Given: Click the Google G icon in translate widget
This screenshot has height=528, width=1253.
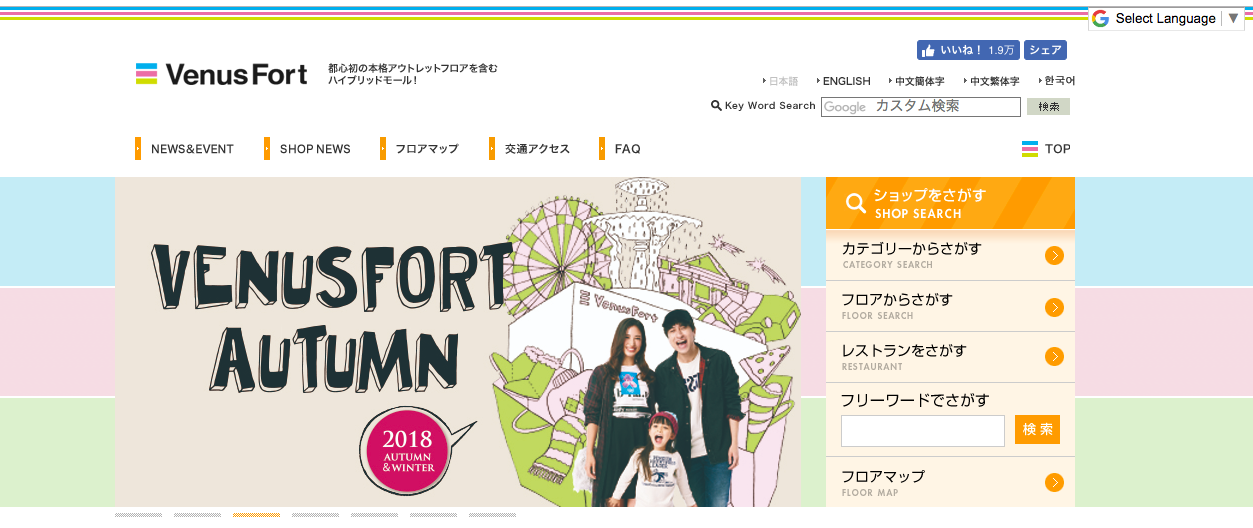Looking at the screenshot, I should click(x=1100, y=18).
